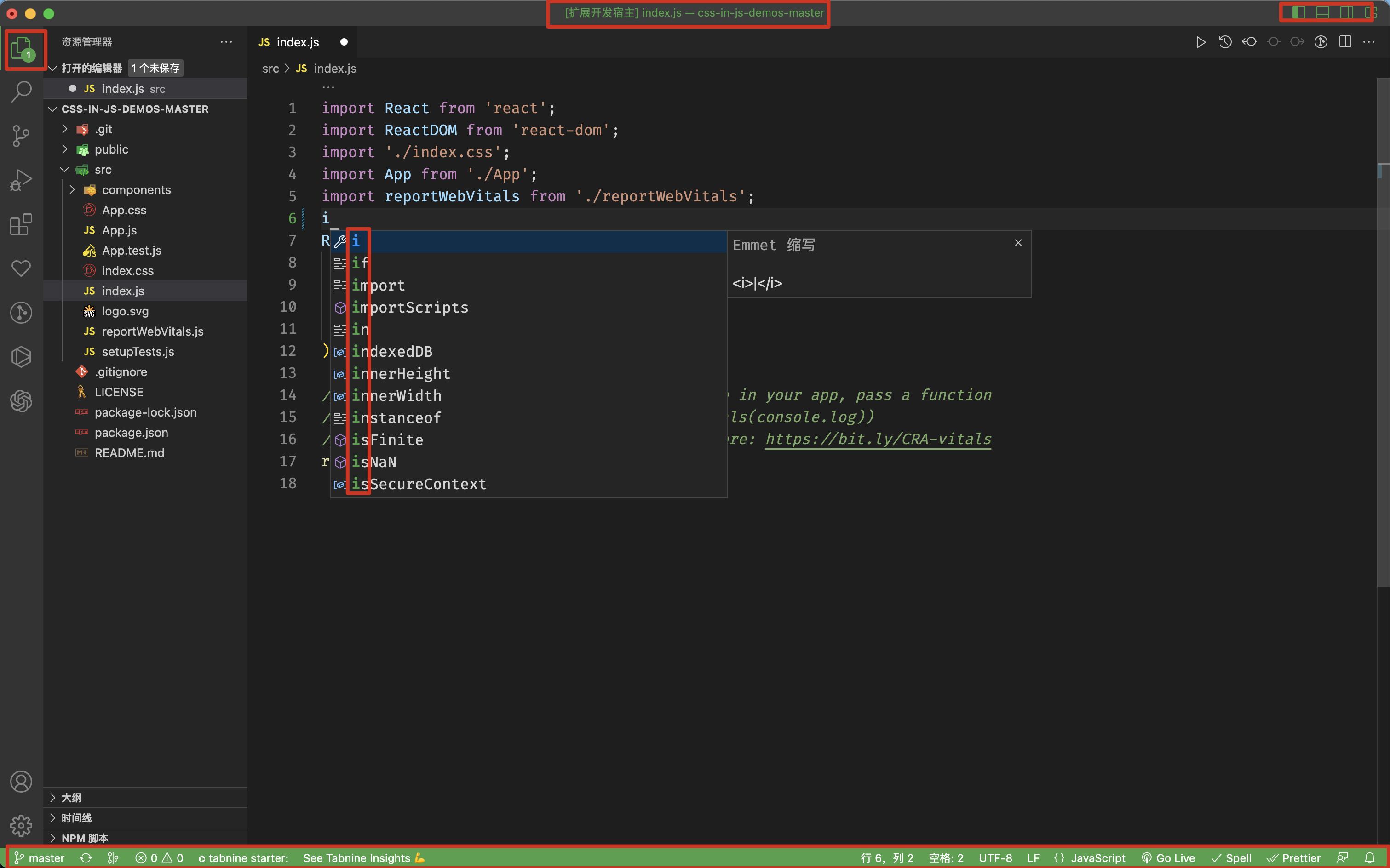This screenshot has height=868, width=1390.
Task: Click the split editor right icon
Action: [x=1345, y=42]
